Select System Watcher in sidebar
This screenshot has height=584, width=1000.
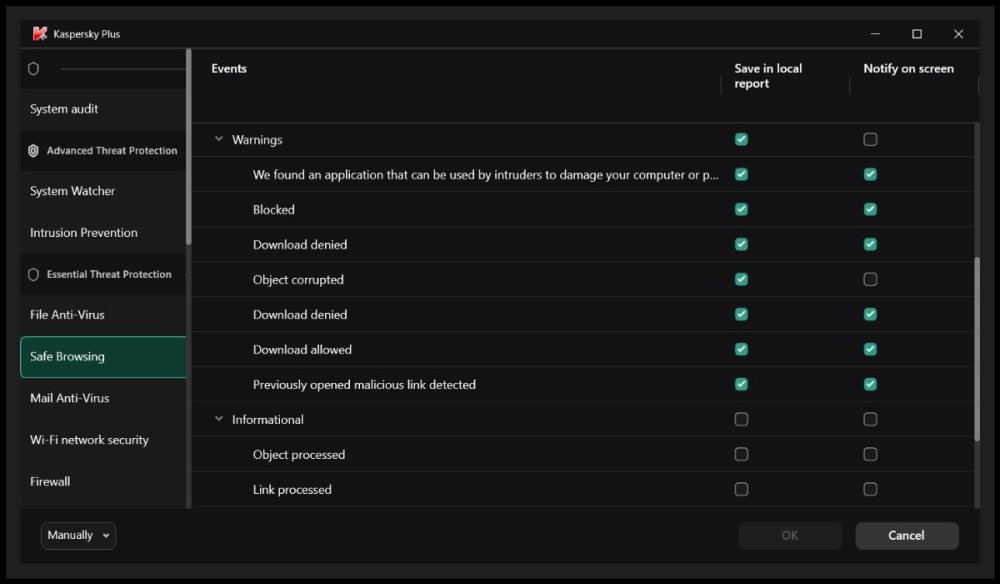[103, 191]
